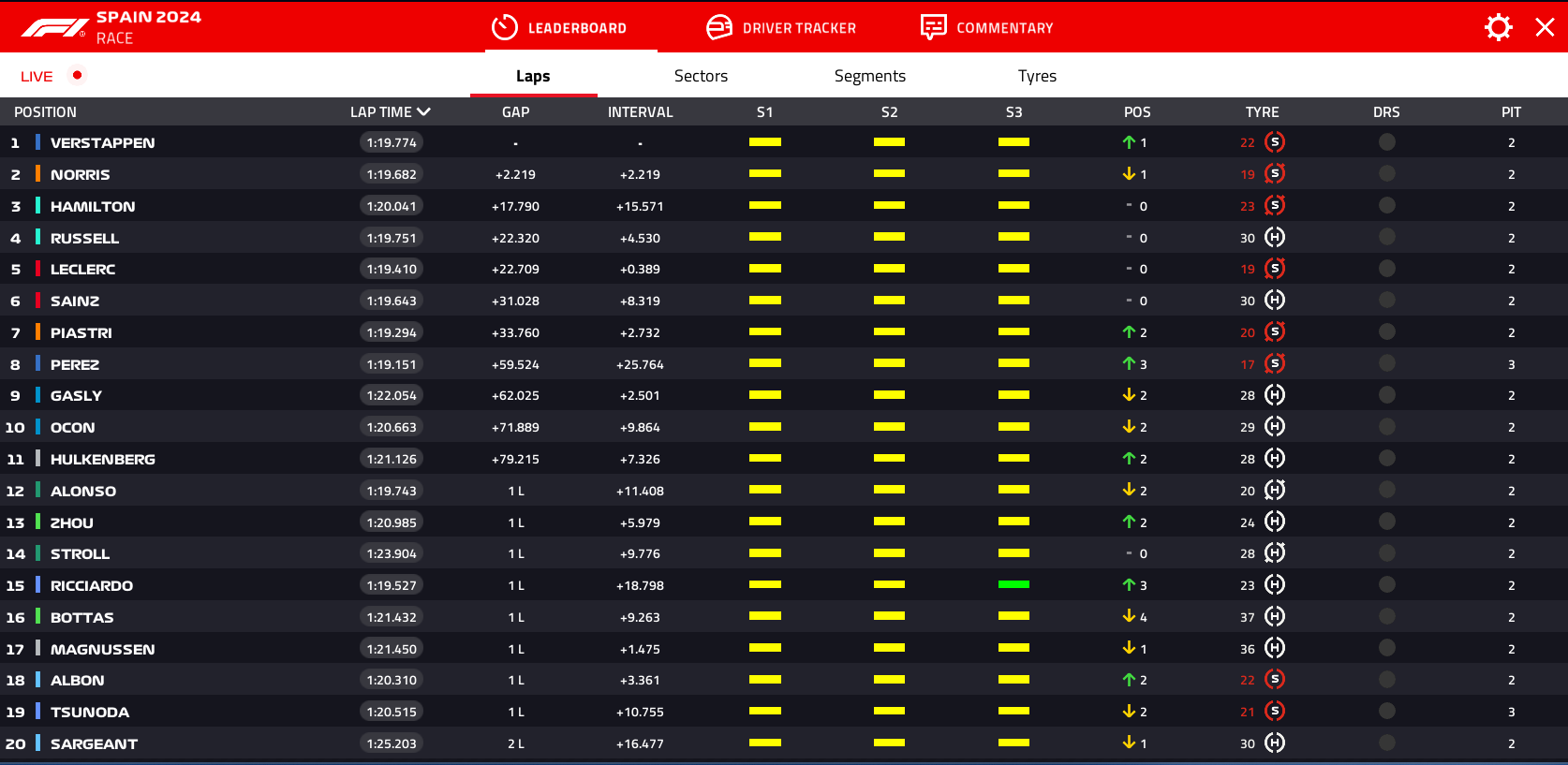The width and height of the screenshot is (1568, 765).
Task: Click Ricciardo's hard tyre icon
Action: [1275, 585]
